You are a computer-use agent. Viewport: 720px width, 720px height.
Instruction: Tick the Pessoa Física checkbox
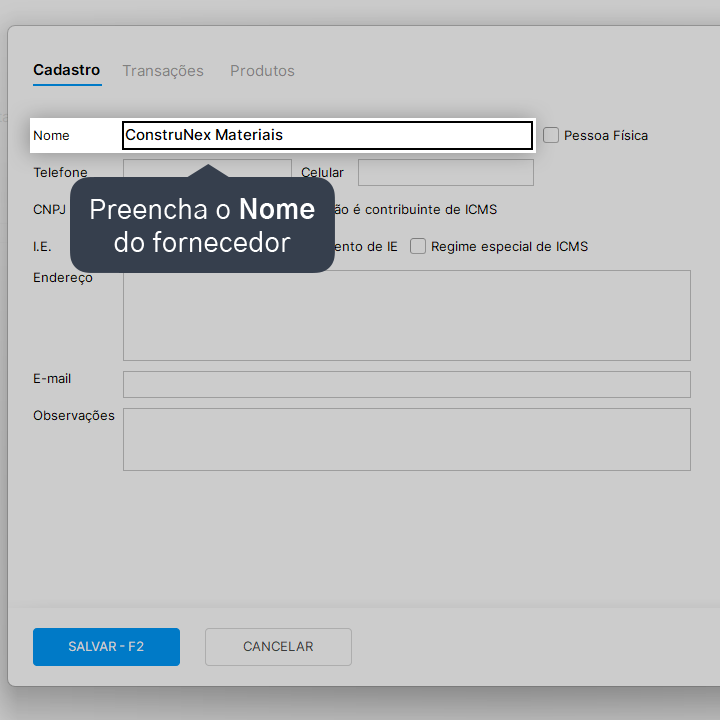[551, 135]
